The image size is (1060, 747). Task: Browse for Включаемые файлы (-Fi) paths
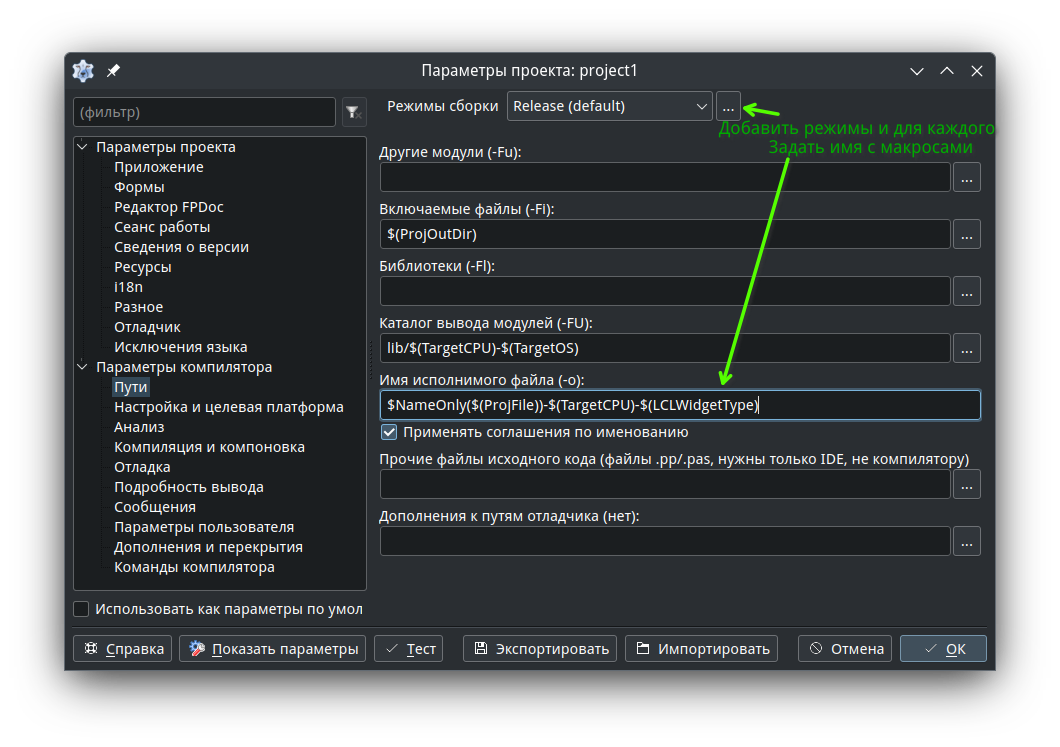[x=967, y=235]
